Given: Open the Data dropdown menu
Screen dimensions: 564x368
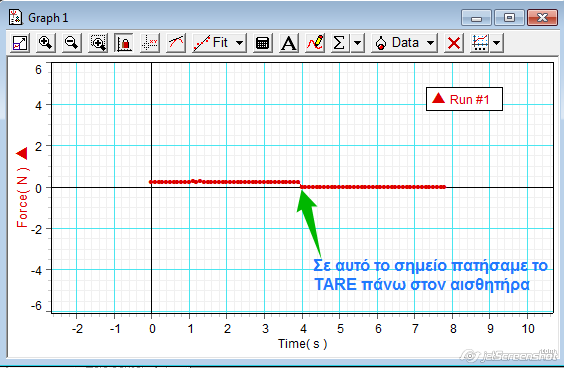Looking at the screenshot, I should pyautogui.click(x=404, y=43).
